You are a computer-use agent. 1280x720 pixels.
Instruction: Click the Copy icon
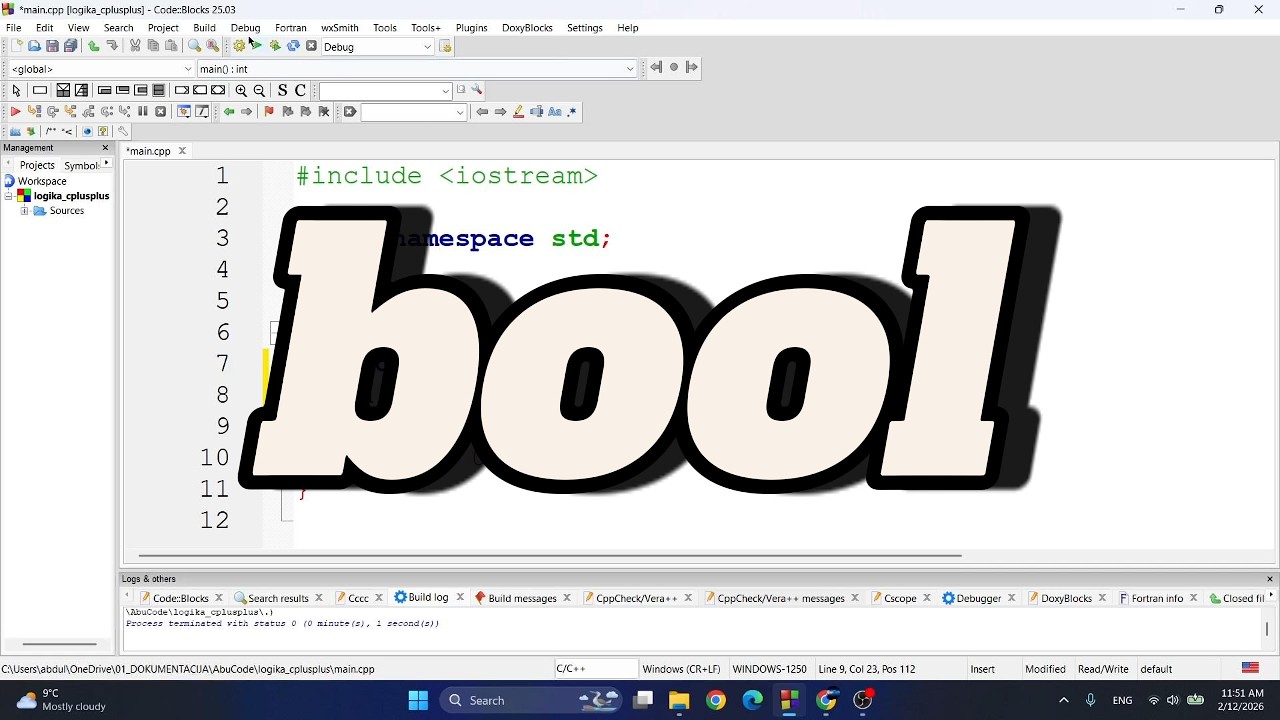[x=153, y=46]
